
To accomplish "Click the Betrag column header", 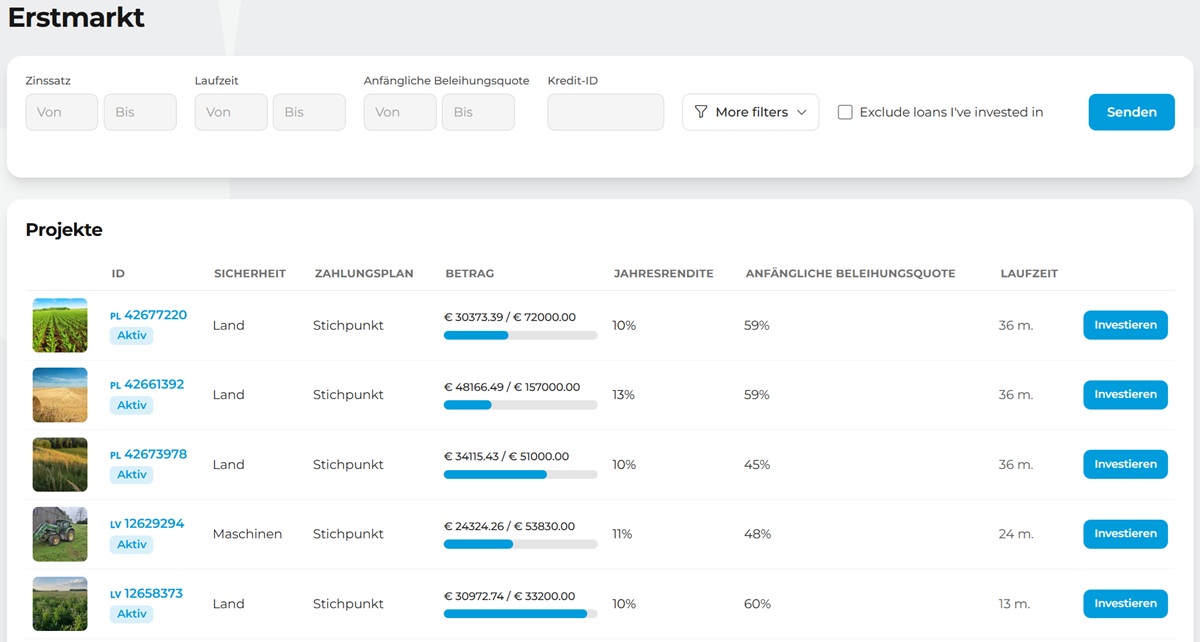I will click(470, 273).
